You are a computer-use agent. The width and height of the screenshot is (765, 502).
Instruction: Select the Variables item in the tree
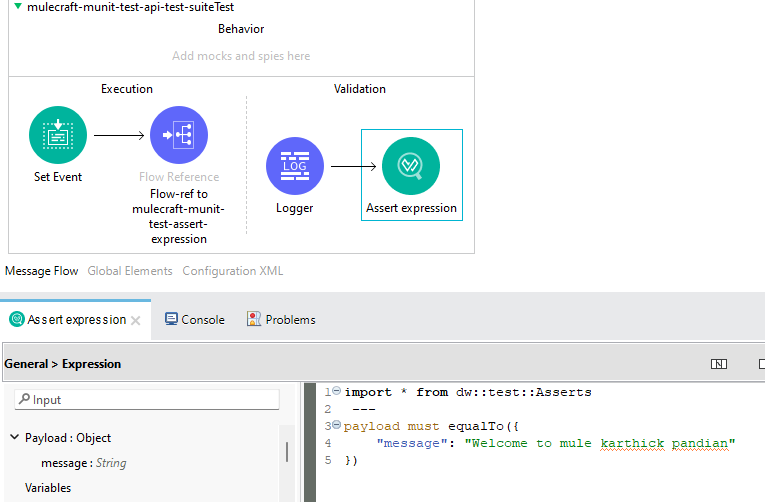tap(48, 488)
